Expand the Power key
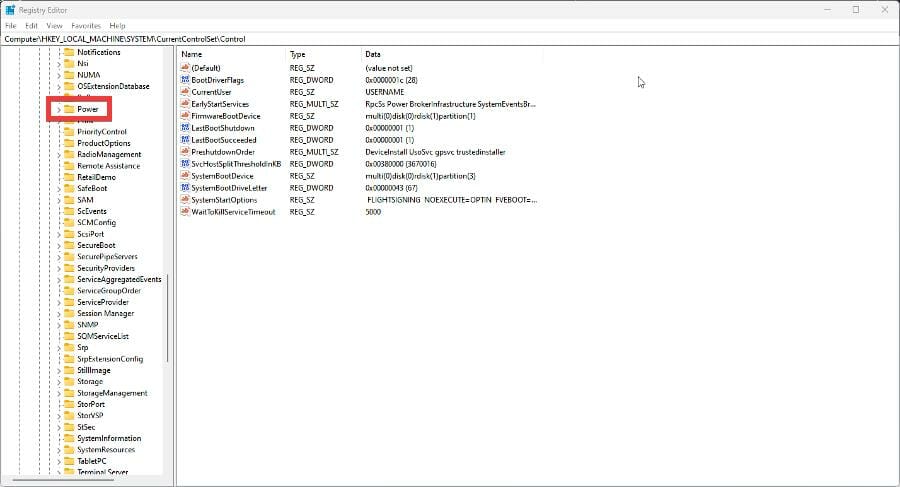Viewport: 900px width, 487px height. [59, 110]
